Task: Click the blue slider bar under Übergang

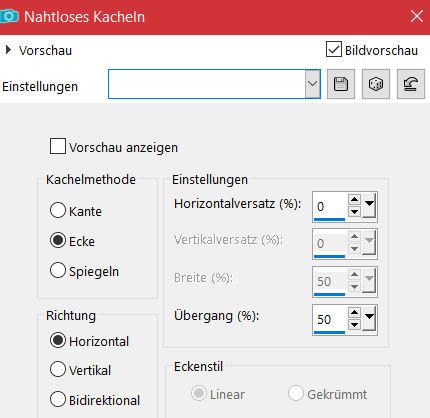Action: (329, 332)
